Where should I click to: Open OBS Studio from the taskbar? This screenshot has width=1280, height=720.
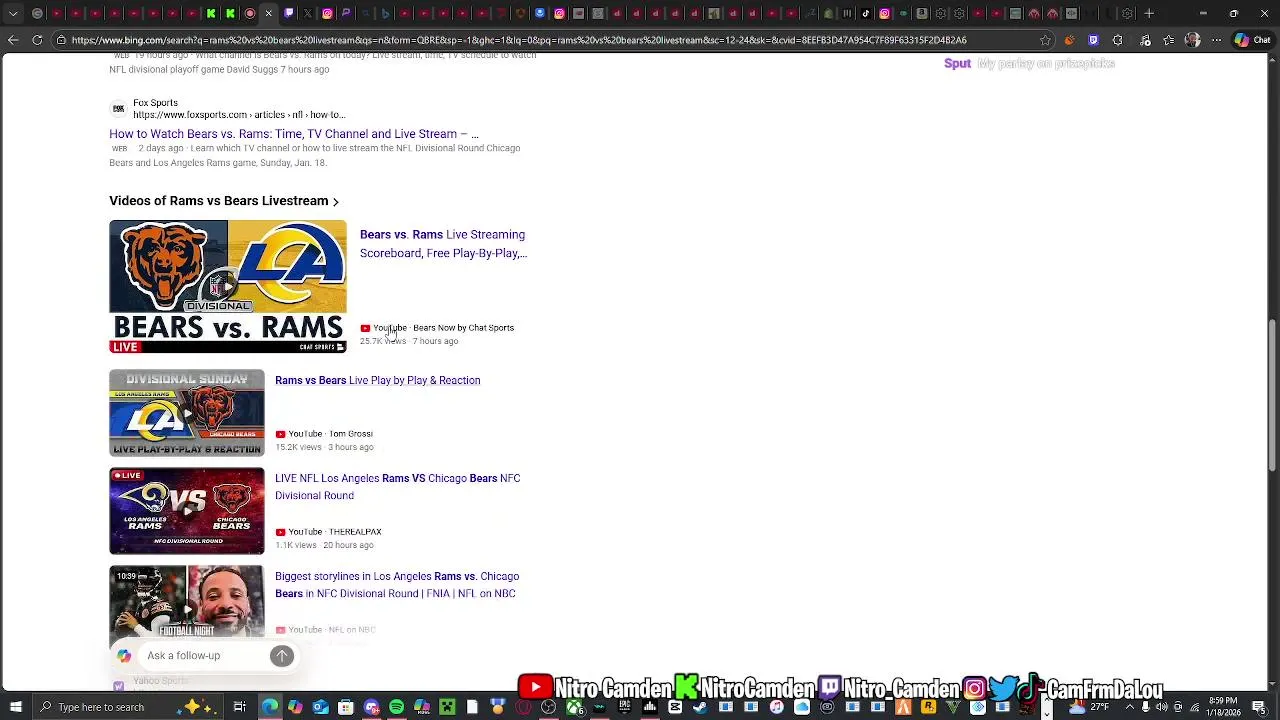click(548, 707)
